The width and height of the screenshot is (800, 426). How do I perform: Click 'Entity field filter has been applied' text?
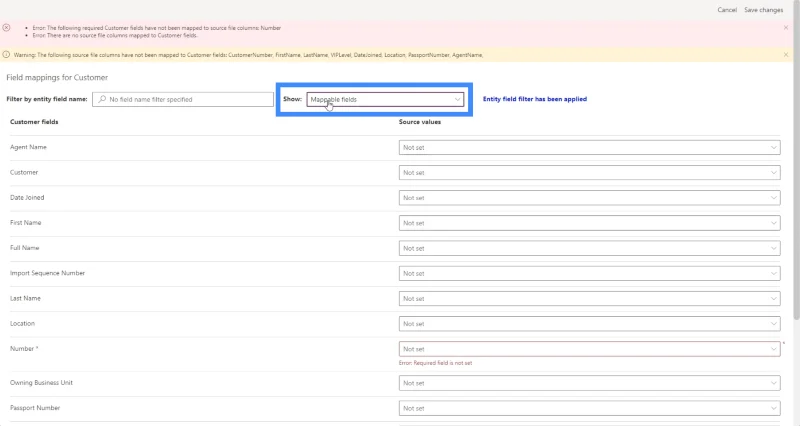coord(535,99)
